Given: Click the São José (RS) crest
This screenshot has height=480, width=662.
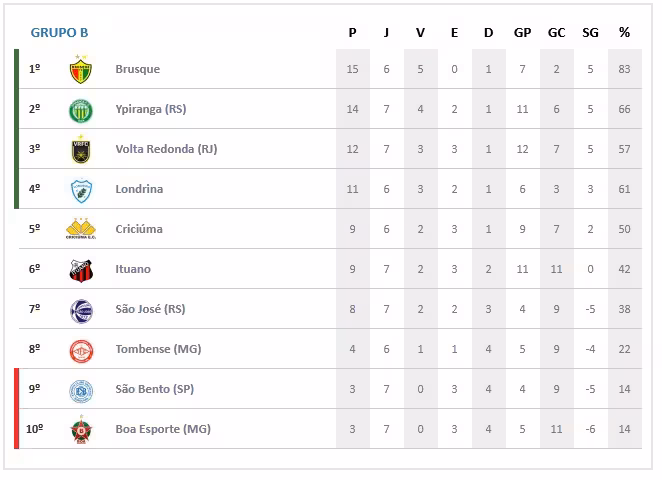Looking at the screenshot, I should [x=81, y=310].
